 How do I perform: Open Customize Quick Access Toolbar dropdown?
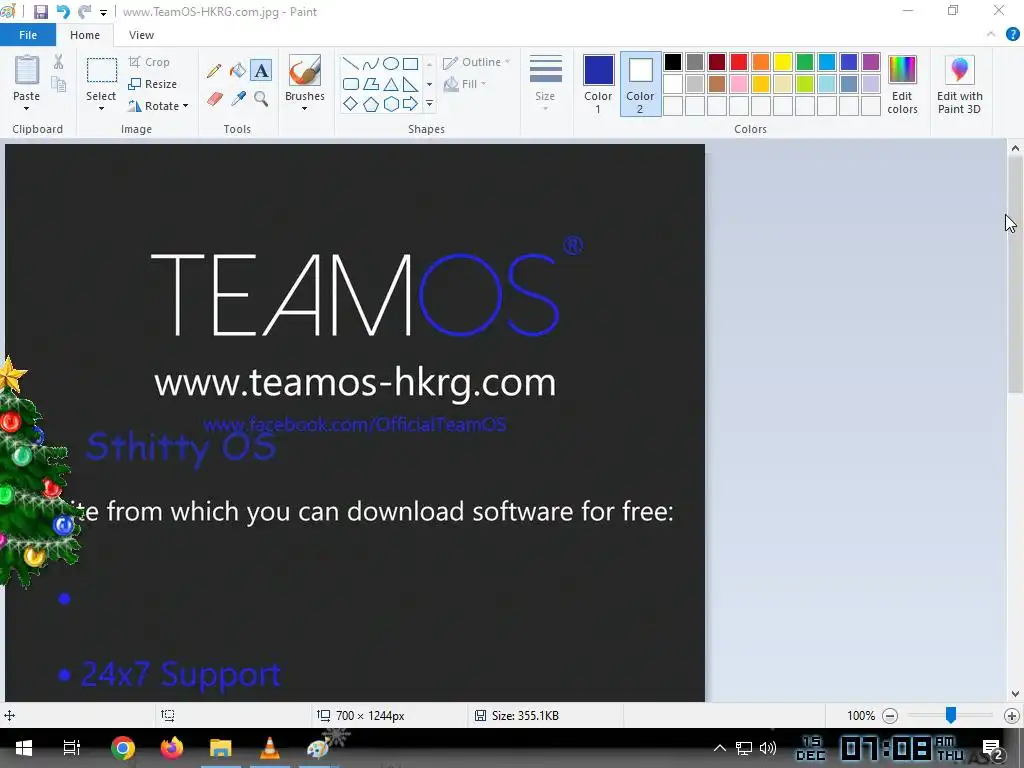click(103, 12)
